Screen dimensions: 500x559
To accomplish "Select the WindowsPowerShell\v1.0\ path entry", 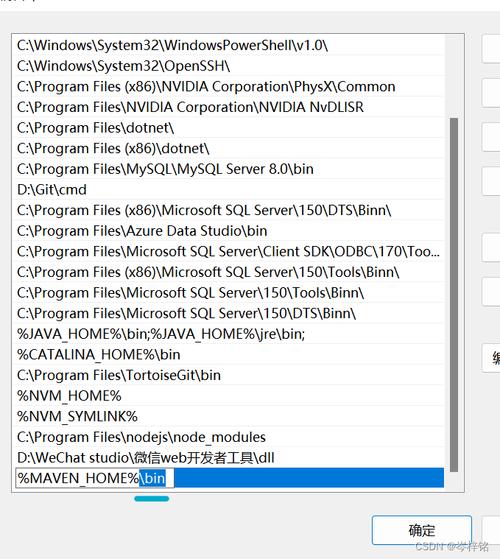I will 230,45.
